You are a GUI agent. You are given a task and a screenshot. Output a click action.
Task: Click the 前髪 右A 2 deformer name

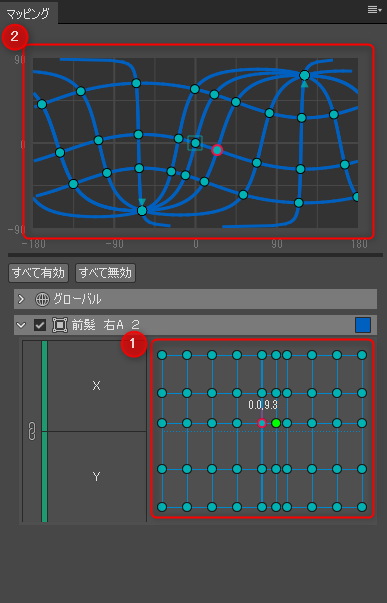pyautogui.click(x=105, y=325)
